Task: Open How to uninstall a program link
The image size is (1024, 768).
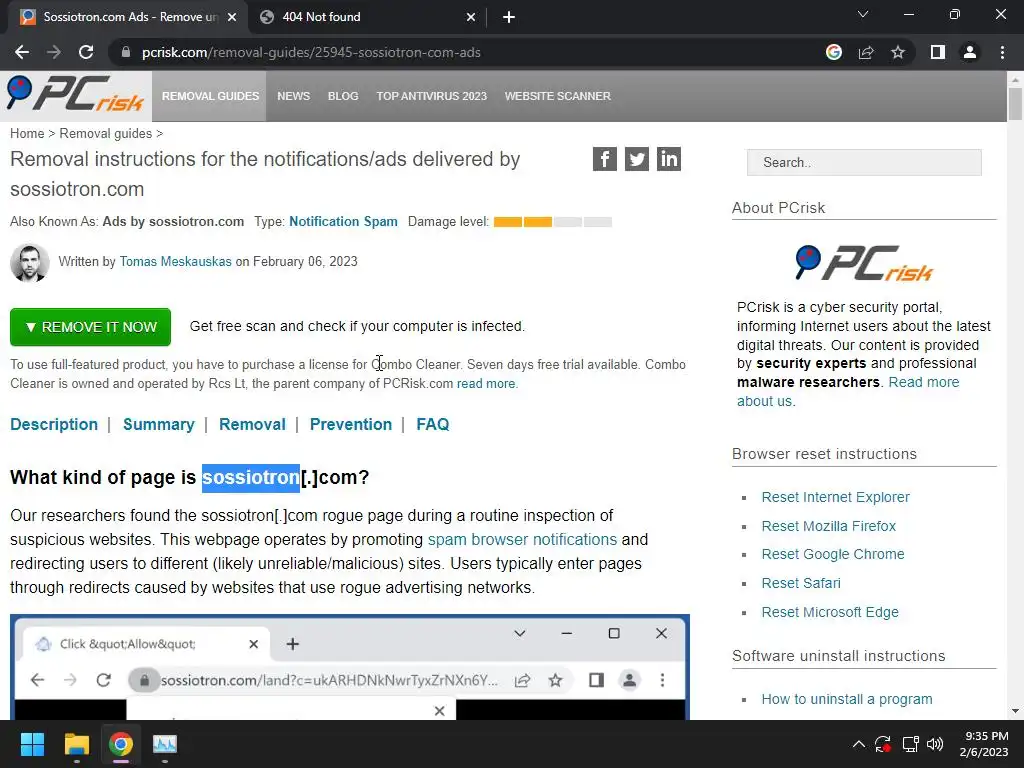Action: click(x=847, y=699)
